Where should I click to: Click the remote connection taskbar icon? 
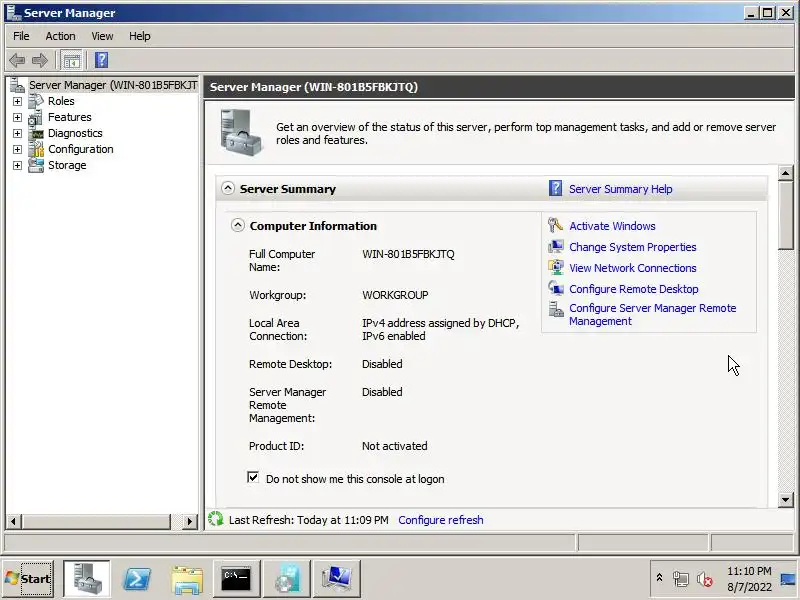coord(336,579)
